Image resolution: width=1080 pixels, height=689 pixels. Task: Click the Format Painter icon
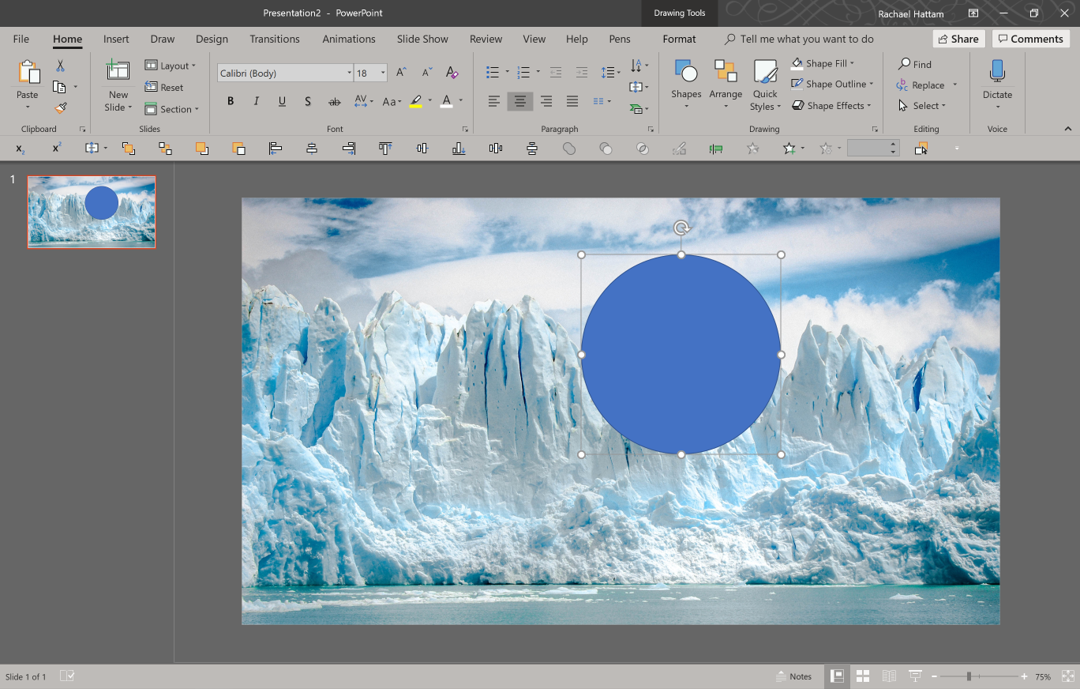[60, 107]
